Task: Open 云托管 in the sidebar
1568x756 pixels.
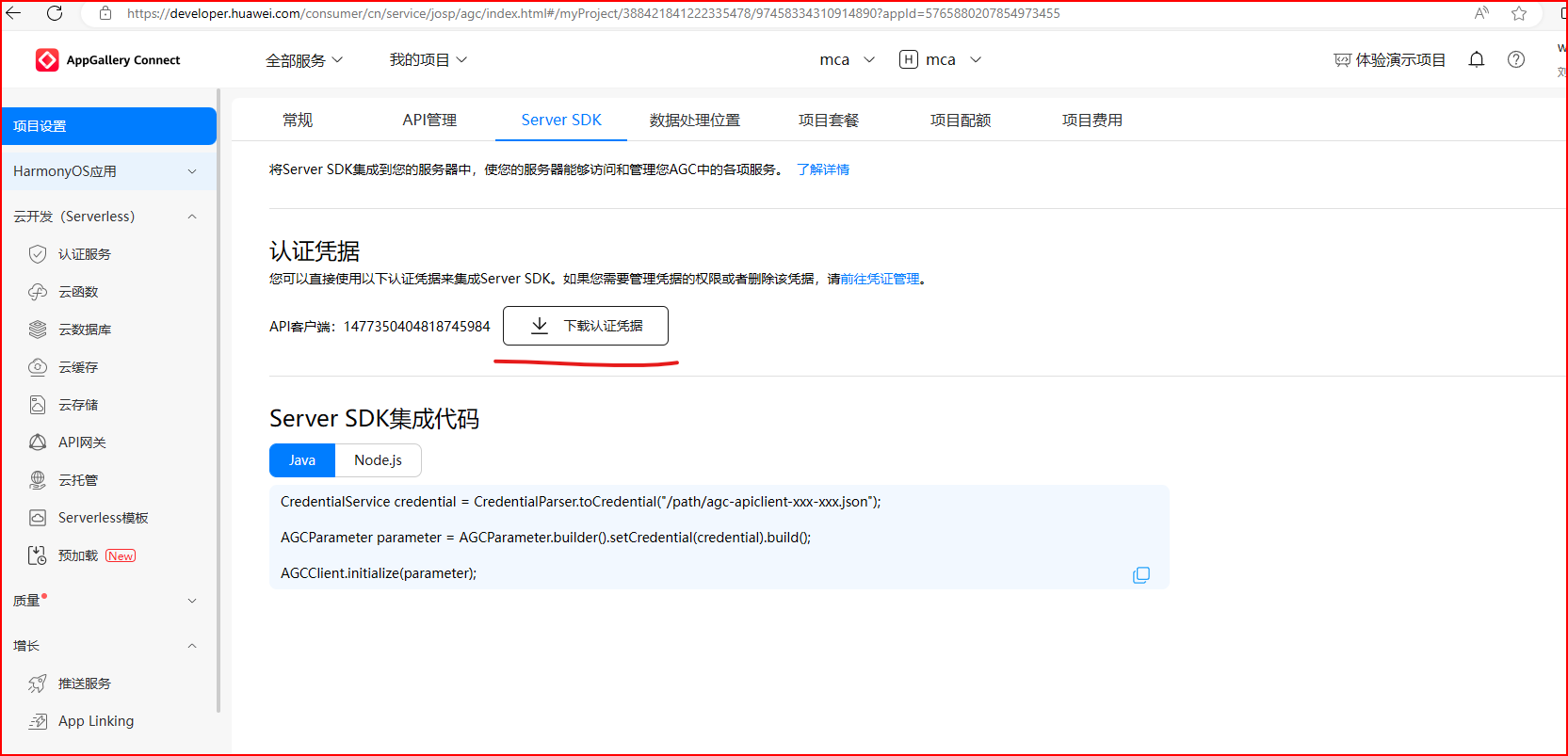Action: [78, 480]
